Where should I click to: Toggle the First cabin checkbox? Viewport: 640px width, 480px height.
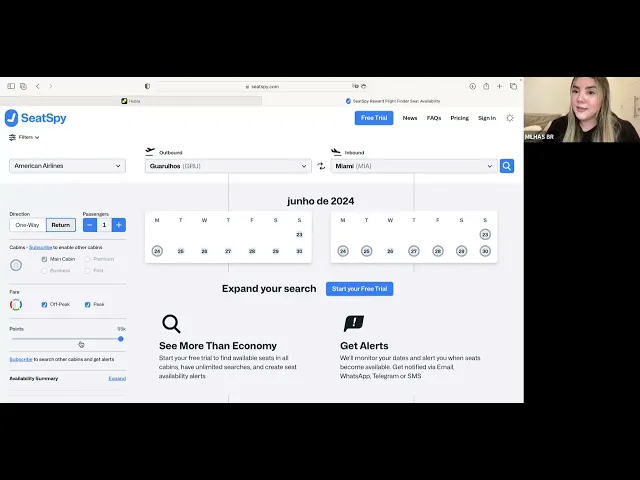87,271
